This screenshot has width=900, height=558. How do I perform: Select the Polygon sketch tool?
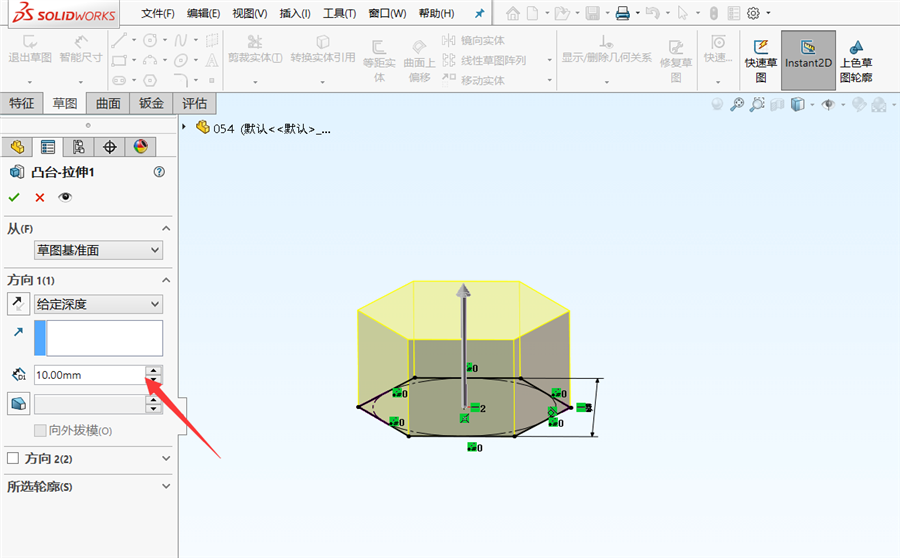click(150, 80)
